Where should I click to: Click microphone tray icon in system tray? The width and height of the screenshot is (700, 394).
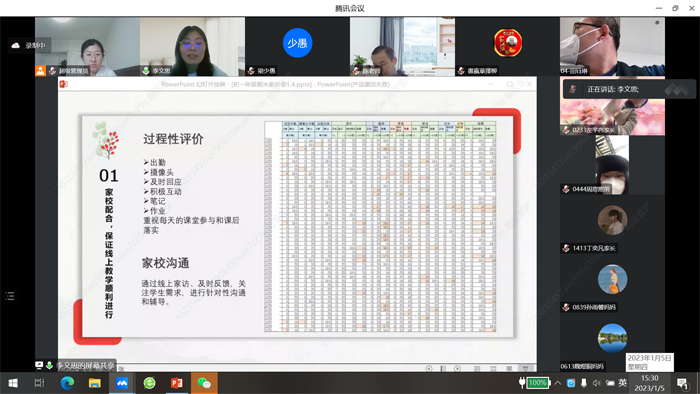[583, 383]
